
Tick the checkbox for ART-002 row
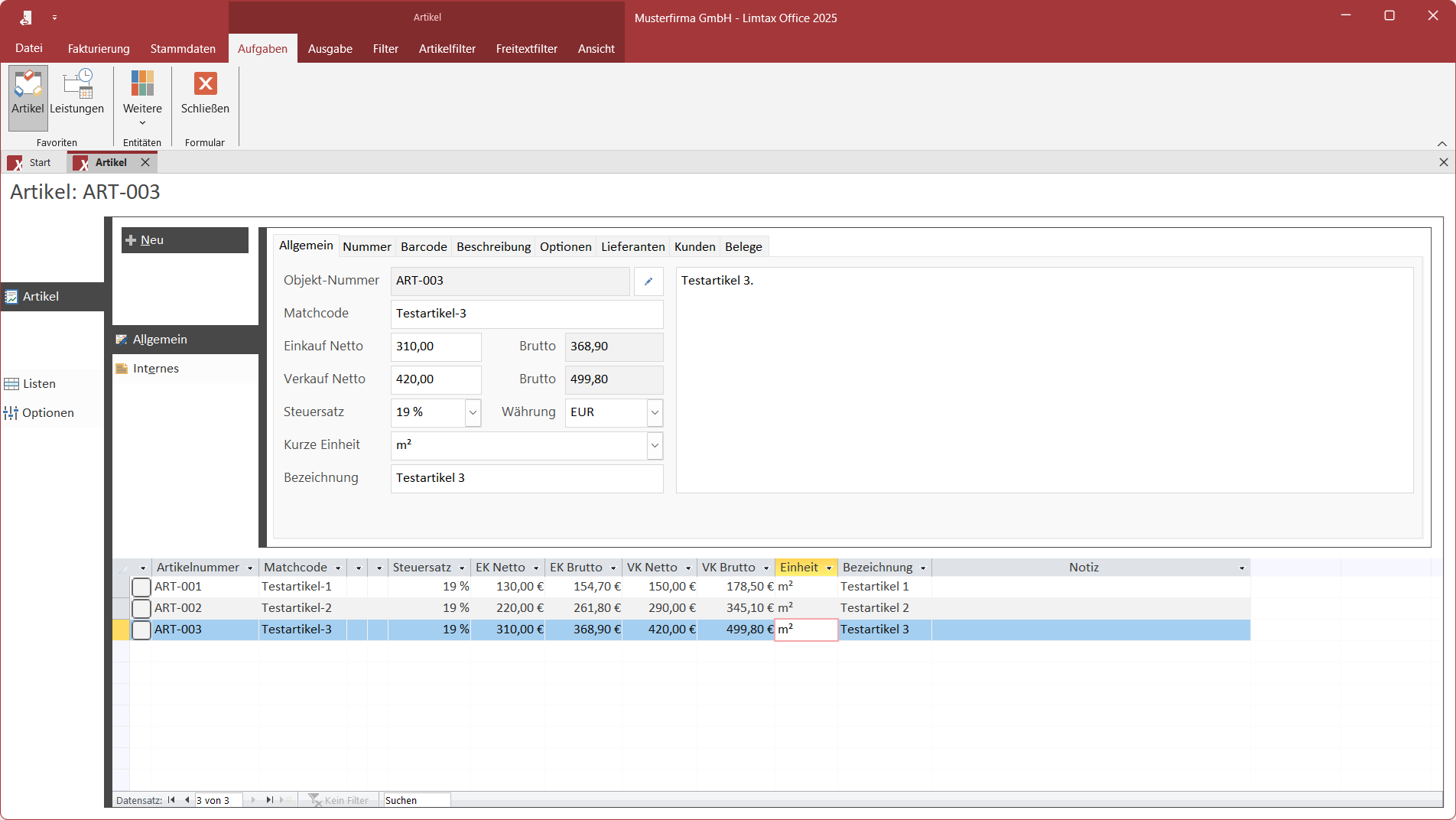[x=141, y=609]
